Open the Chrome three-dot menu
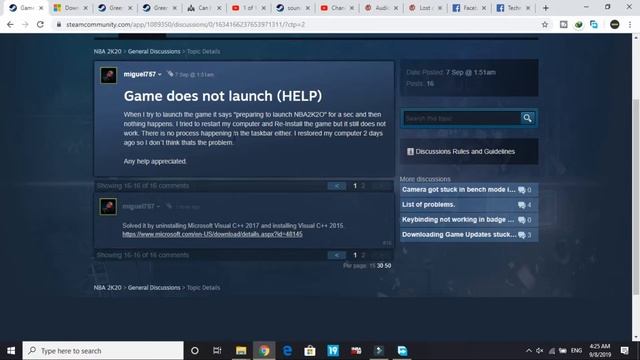640x360 pixels. (630, 24)
